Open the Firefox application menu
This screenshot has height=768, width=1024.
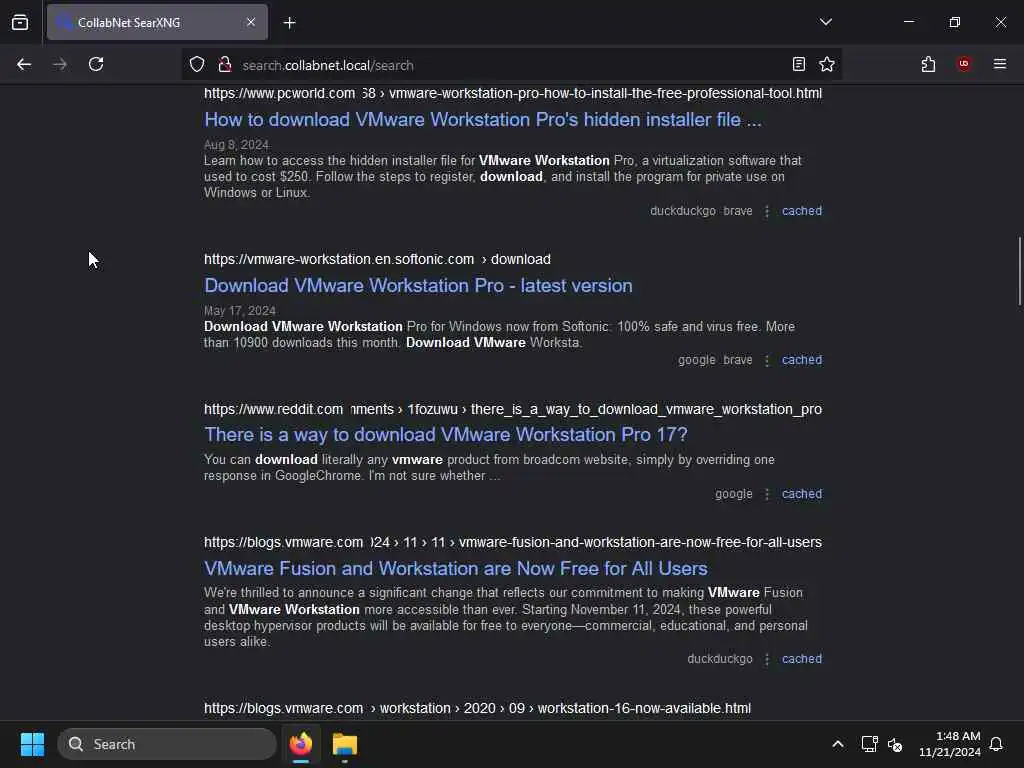pyautogui.click(x=1000, y=64)
